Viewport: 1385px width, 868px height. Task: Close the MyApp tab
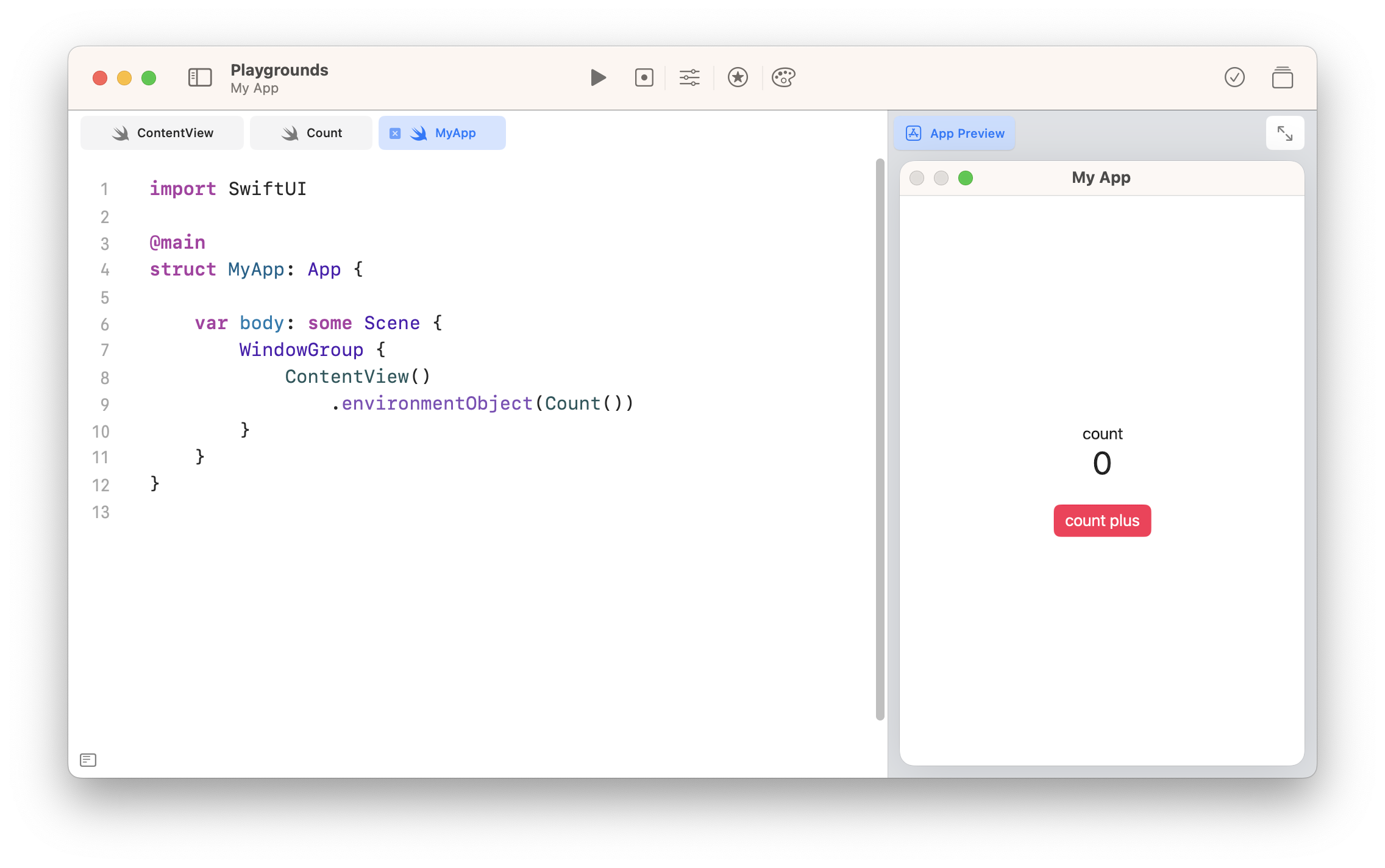[x=395, y=133]
